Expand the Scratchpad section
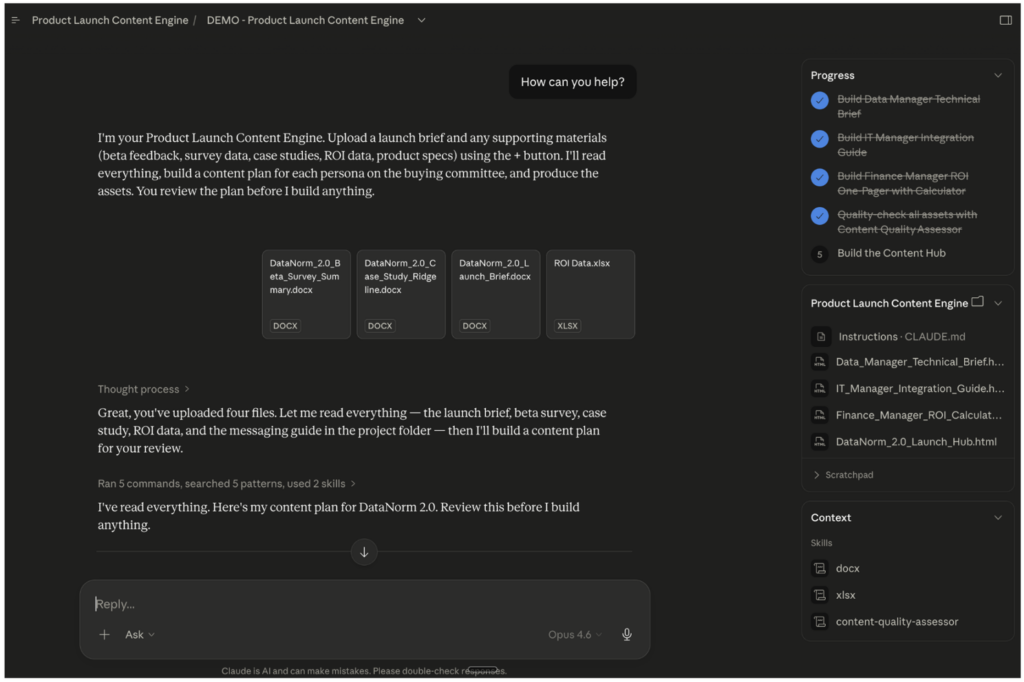The width and height of the screenshot is (1024, 682). [843, 475]
